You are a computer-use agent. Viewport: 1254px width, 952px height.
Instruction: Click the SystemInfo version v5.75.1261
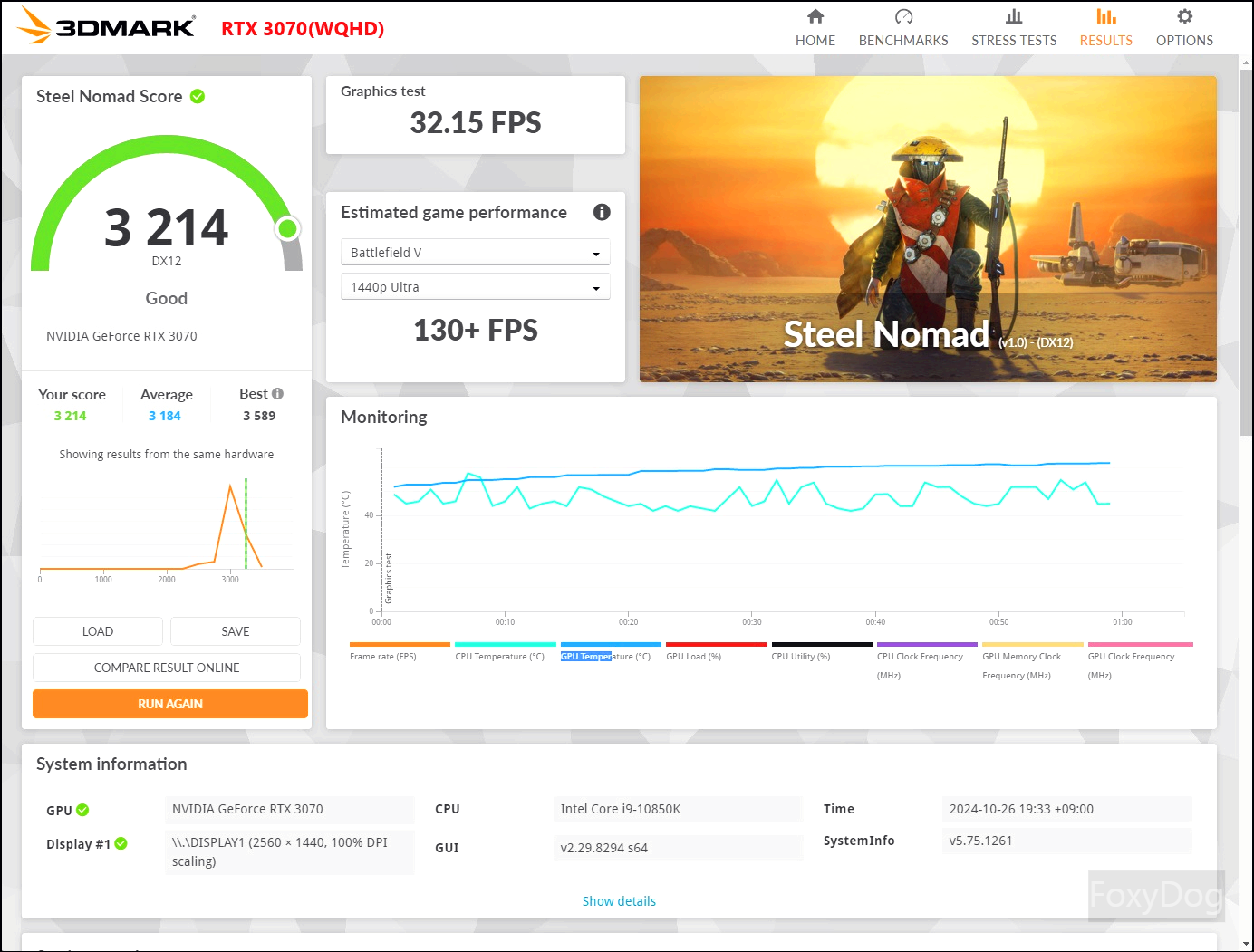coord(1067,841)
